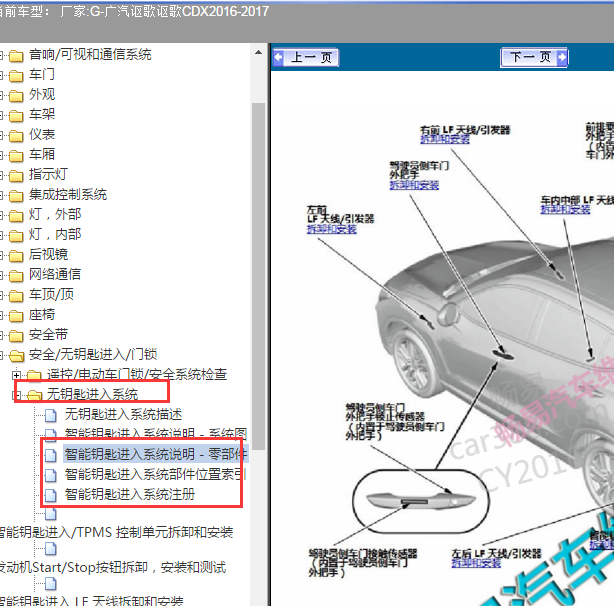The image size is (614, 606).
Task: Click the tree panel vertical scrollbar thumb
Action: (258, 276)
